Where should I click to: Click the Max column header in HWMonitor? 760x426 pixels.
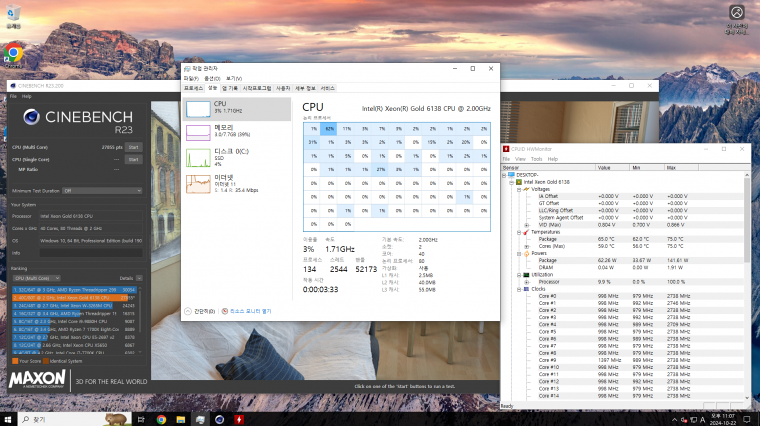[x=681, y=168]
